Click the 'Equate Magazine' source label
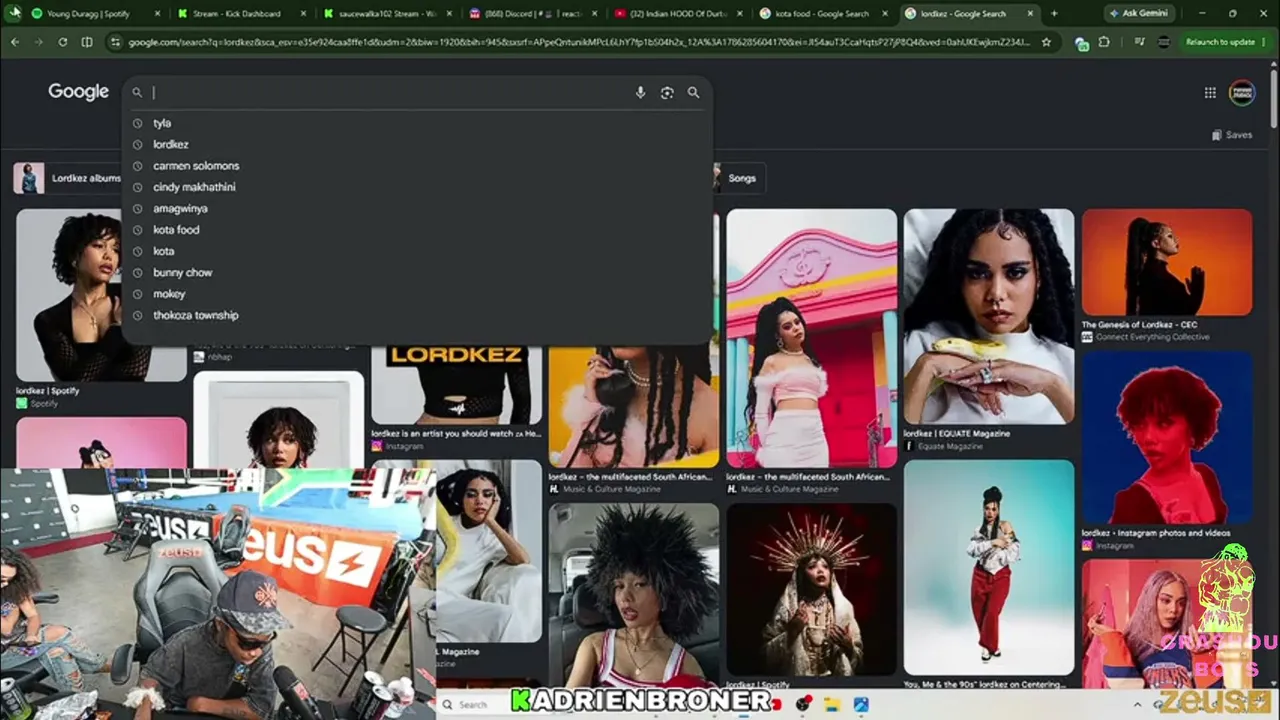The image size is (1280, 720). pos(950,446)
